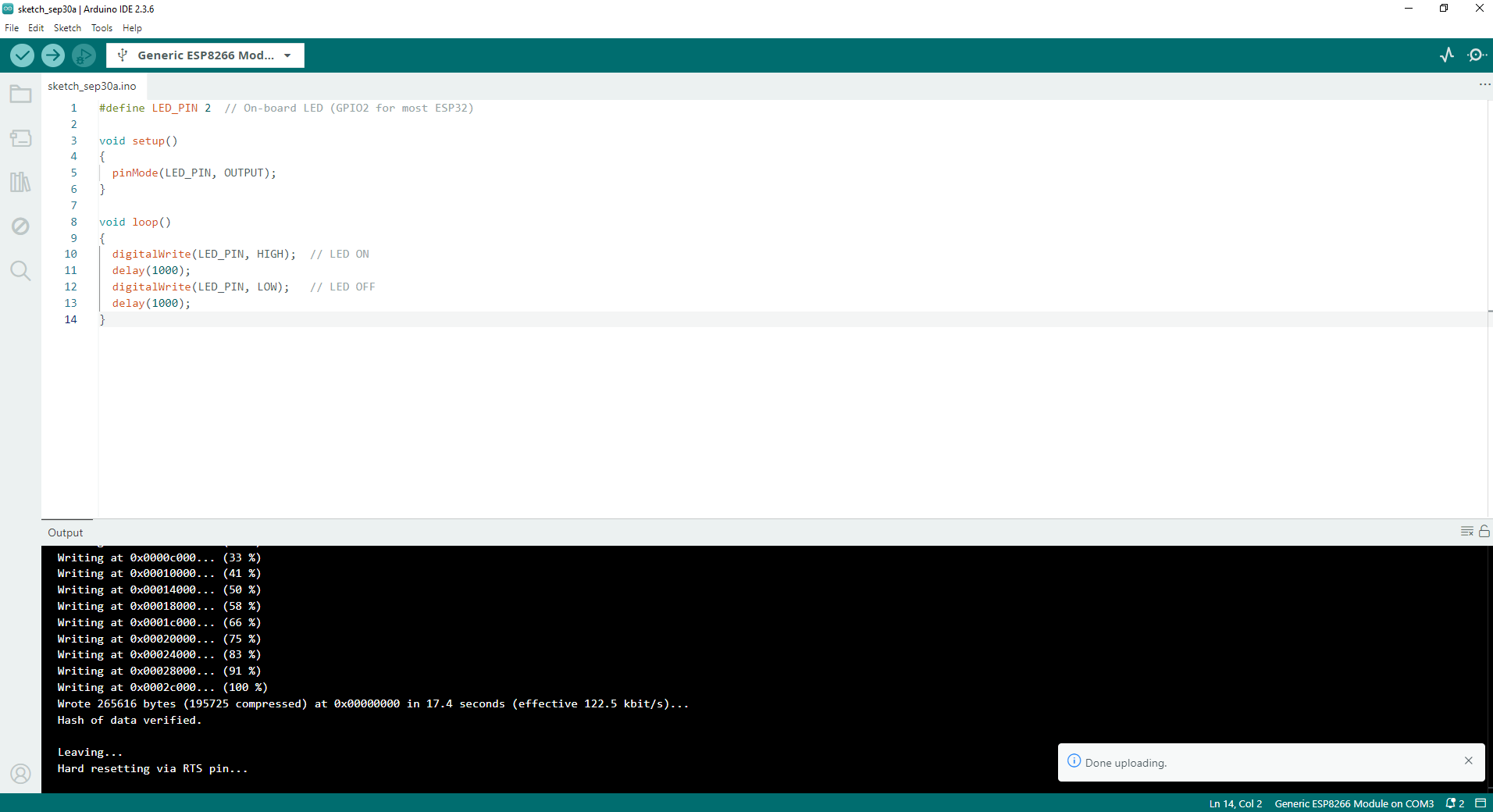Open the Serial Plotter icon
Viewport: 1493px width, 812px height.
click(x=1447, y=55)
